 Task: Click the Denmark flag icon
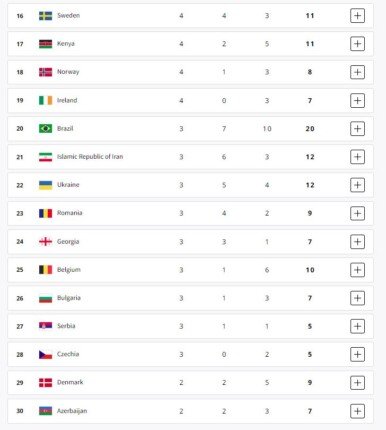click(45, 383)
